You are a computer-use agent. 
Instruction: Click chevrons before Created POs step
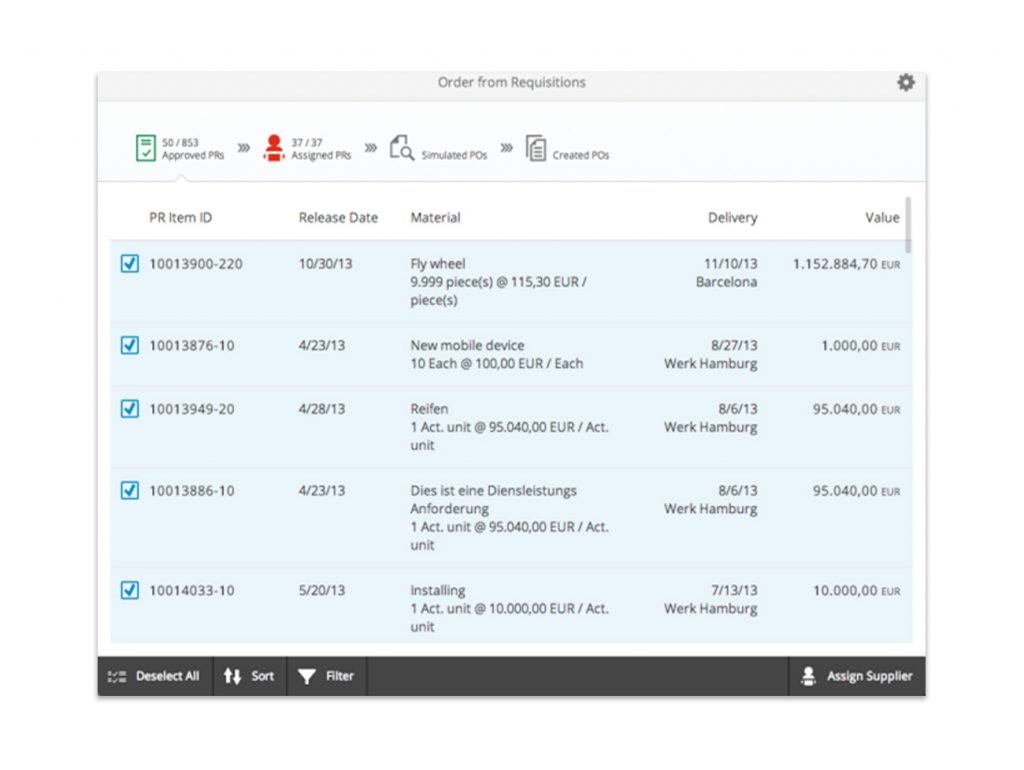coord(505,145)
